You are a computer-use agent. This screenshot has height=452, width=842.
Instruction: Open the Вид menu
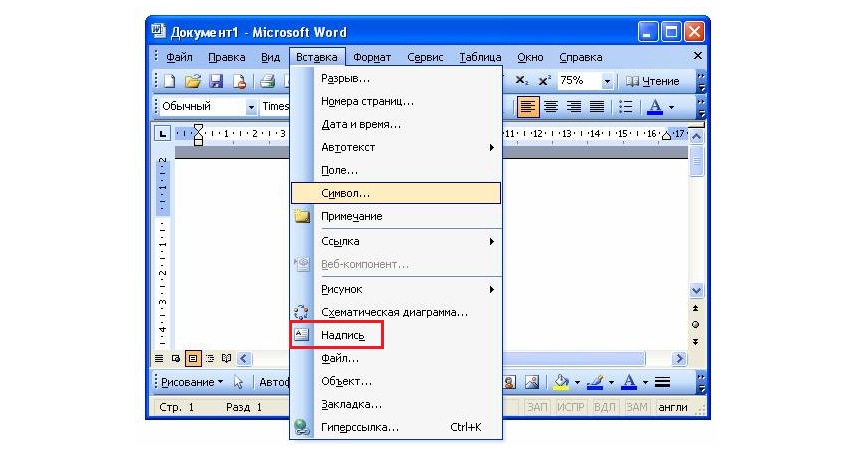(270, 57)
